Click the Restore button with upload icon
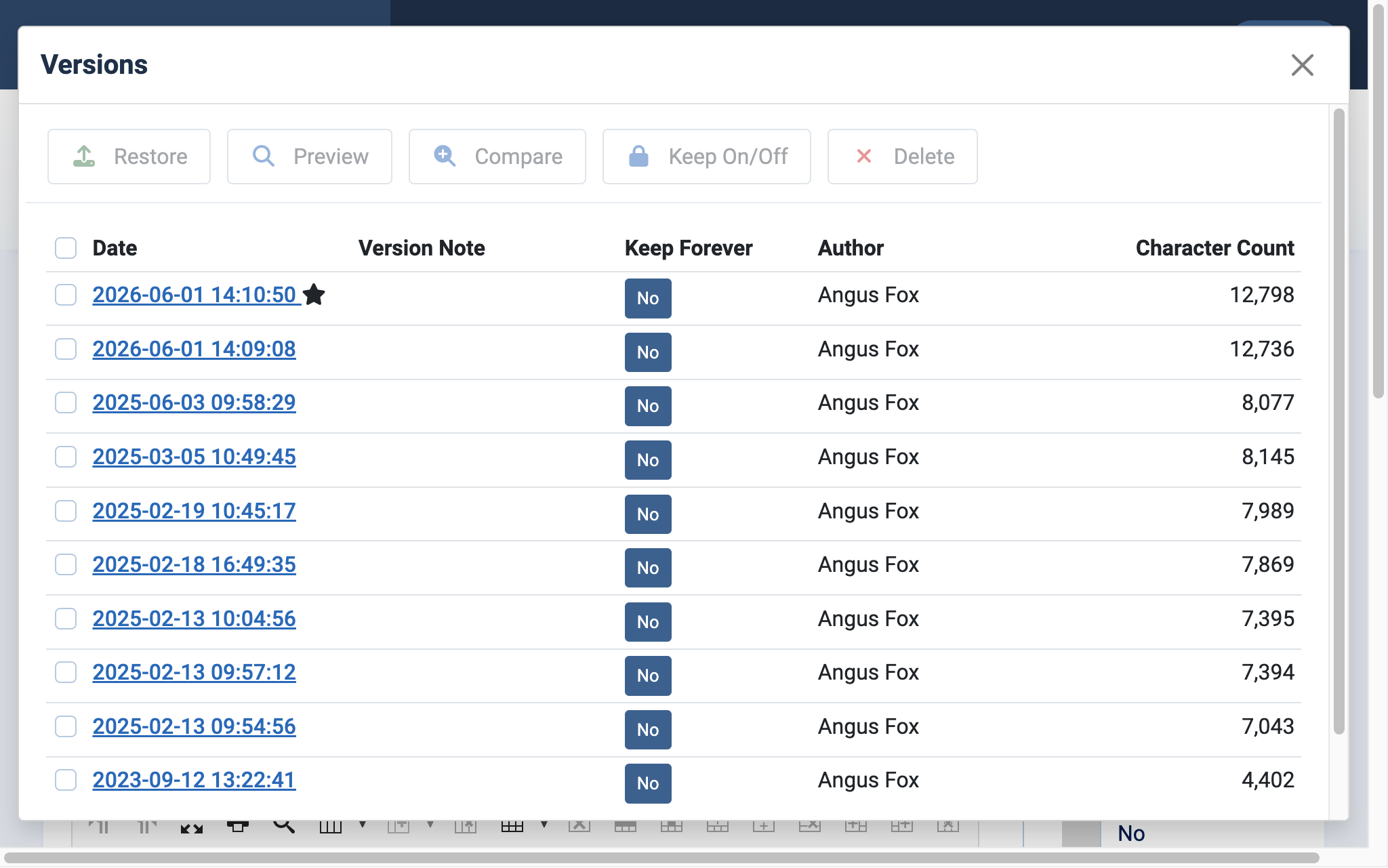The height and width of the screenshot is (868, 1388). pos(129,157)
